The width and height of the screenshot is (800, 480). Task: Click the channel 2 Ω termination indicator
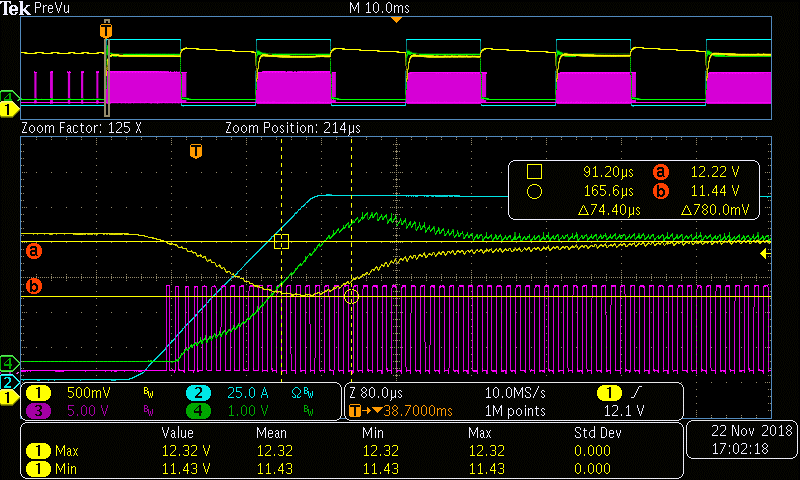click(x=296, y=393)
